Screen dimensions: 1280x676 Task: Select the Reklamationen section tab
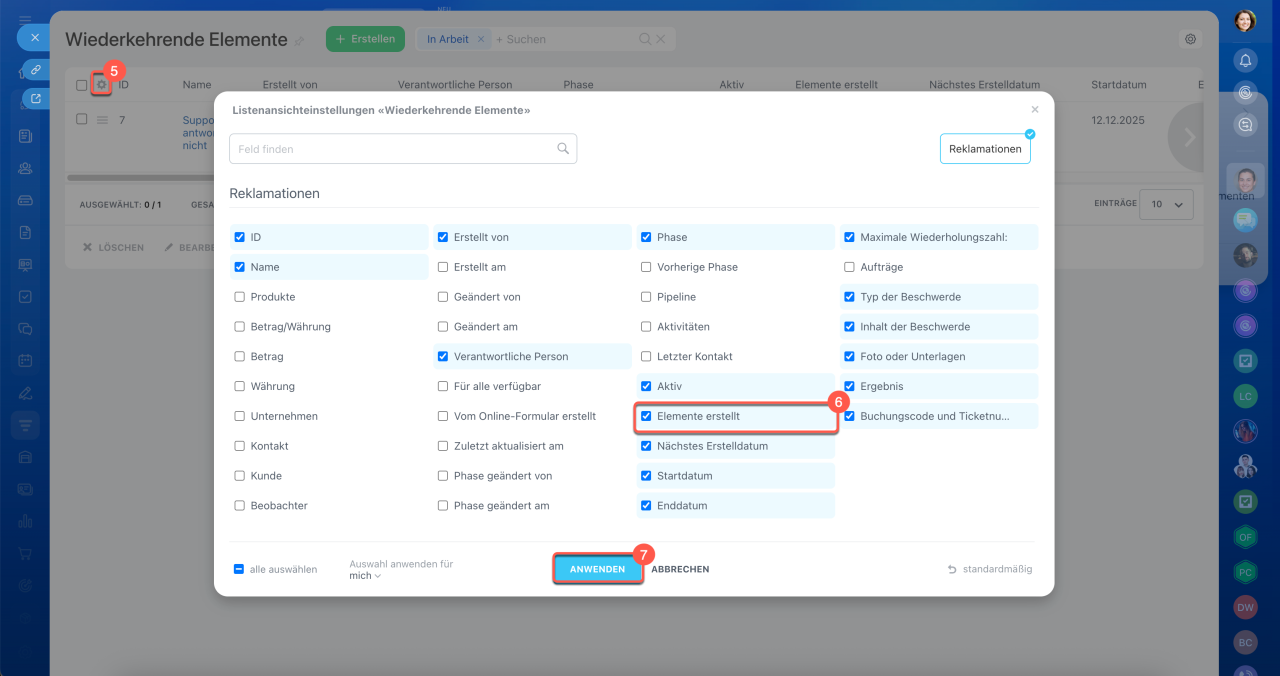985,149
